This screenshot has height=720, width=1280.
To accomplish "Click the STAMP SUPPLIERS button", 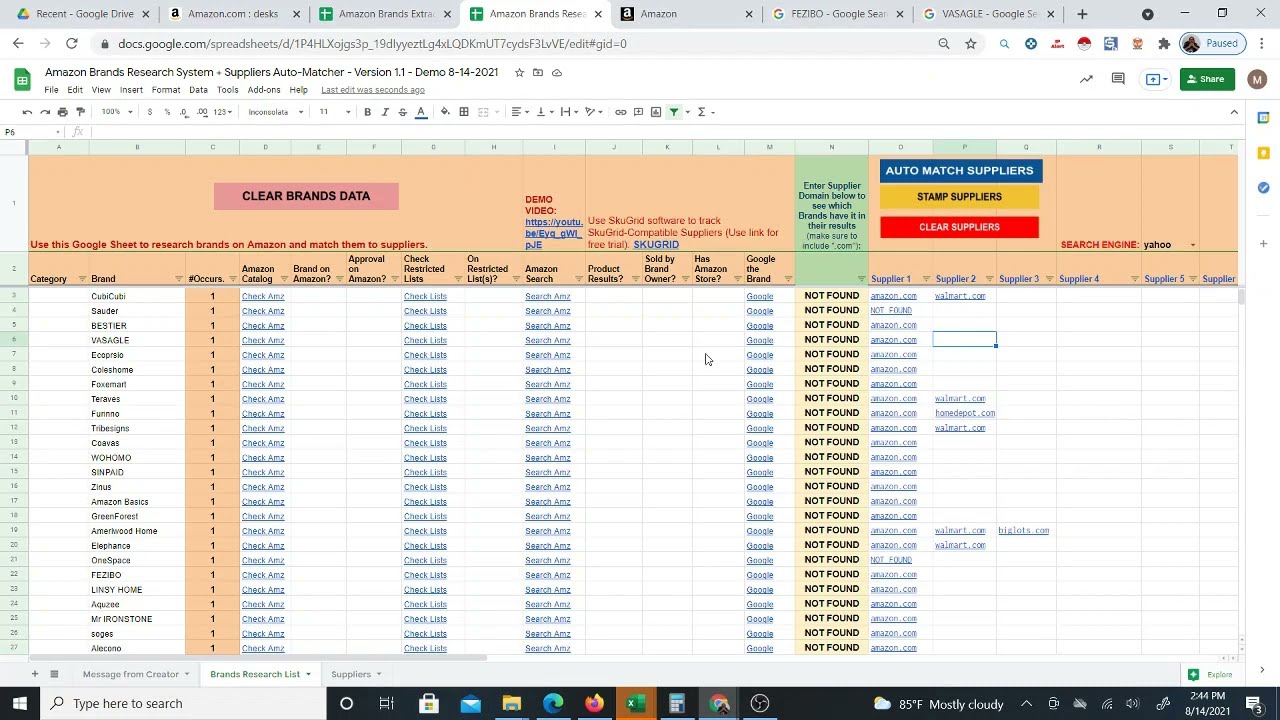I will pos(960,197).
